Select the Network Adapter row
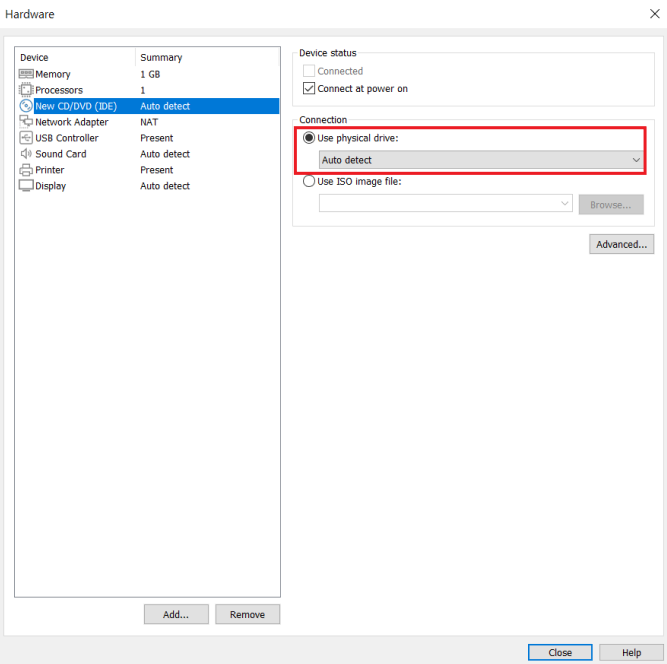This screenshot has width=667, height=664. click(147, 122)
